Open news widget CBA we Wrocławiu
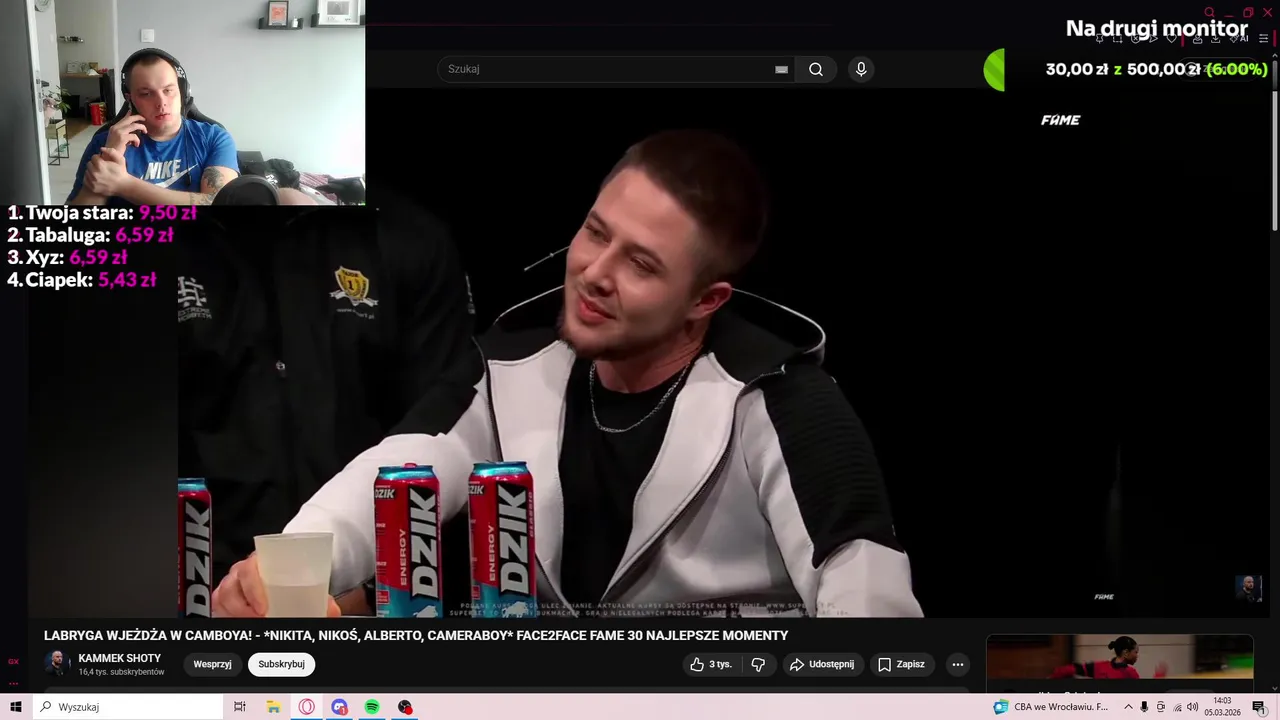Image resolution: width=1280 pixels, height=720 pixels. point(1050,707)
